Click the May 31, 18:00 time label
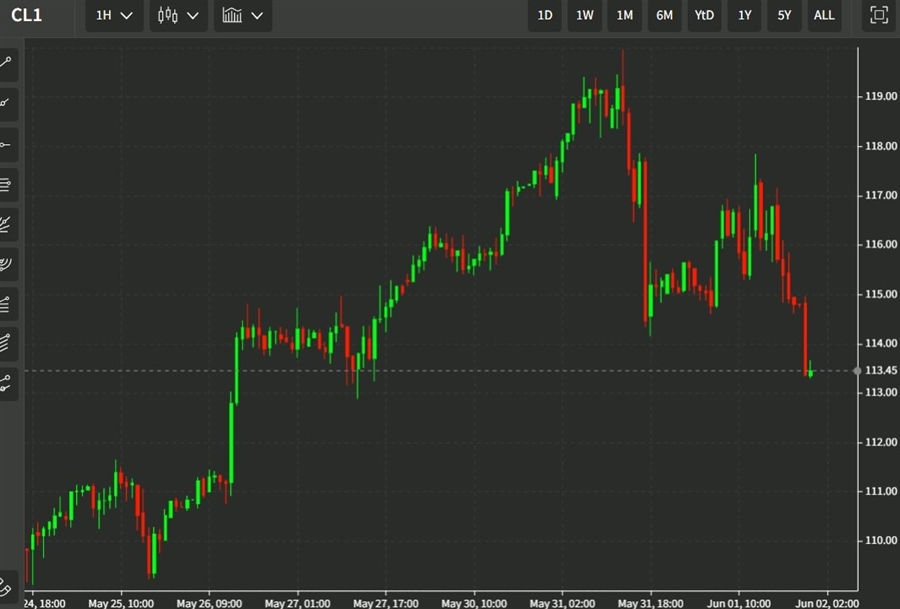 (650, 603)
